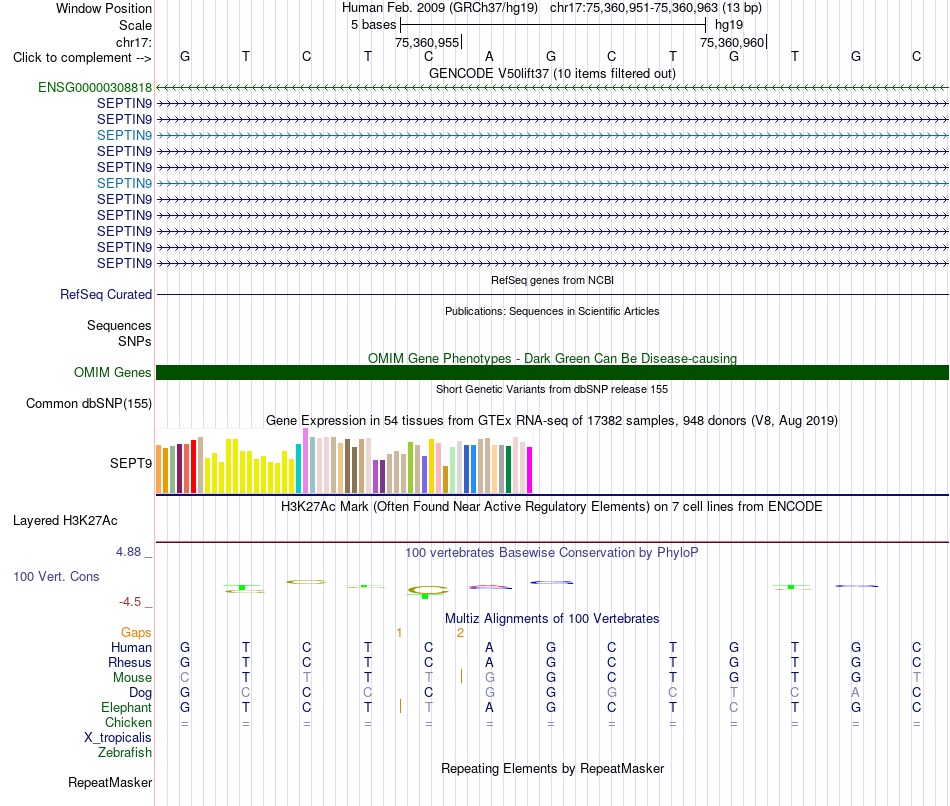
Task: Click the cyan bar in SEPT9 expression chart
Action: click(299, 468)
